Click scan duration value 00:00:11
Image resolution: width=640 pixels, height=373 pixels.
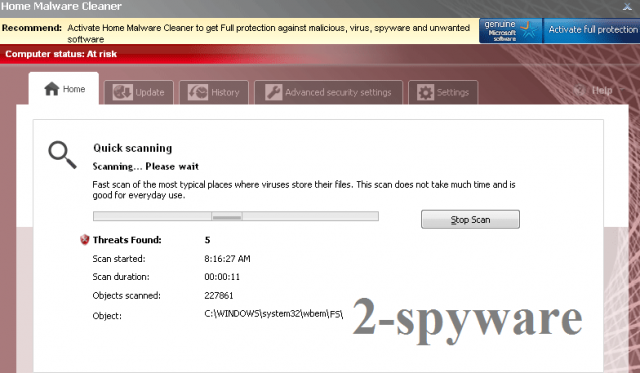[x=222, y=277]
